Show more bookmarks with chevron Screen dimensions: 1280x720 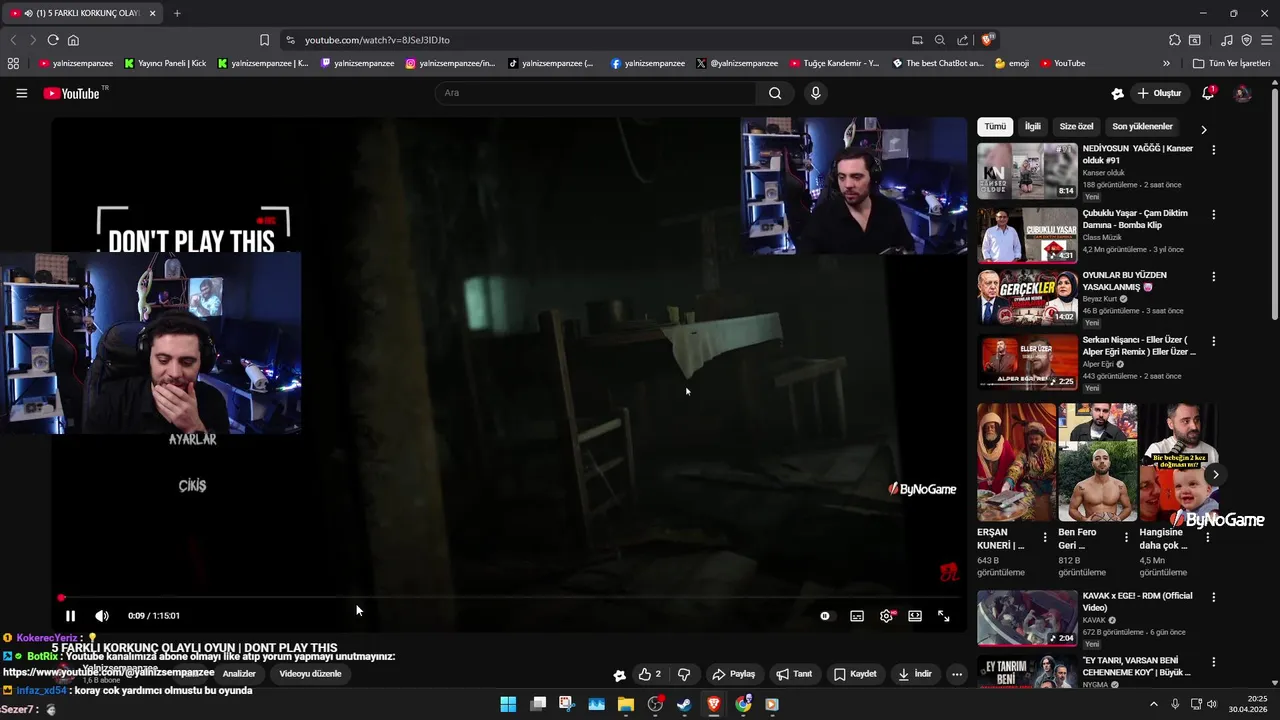click(1166, 63)
